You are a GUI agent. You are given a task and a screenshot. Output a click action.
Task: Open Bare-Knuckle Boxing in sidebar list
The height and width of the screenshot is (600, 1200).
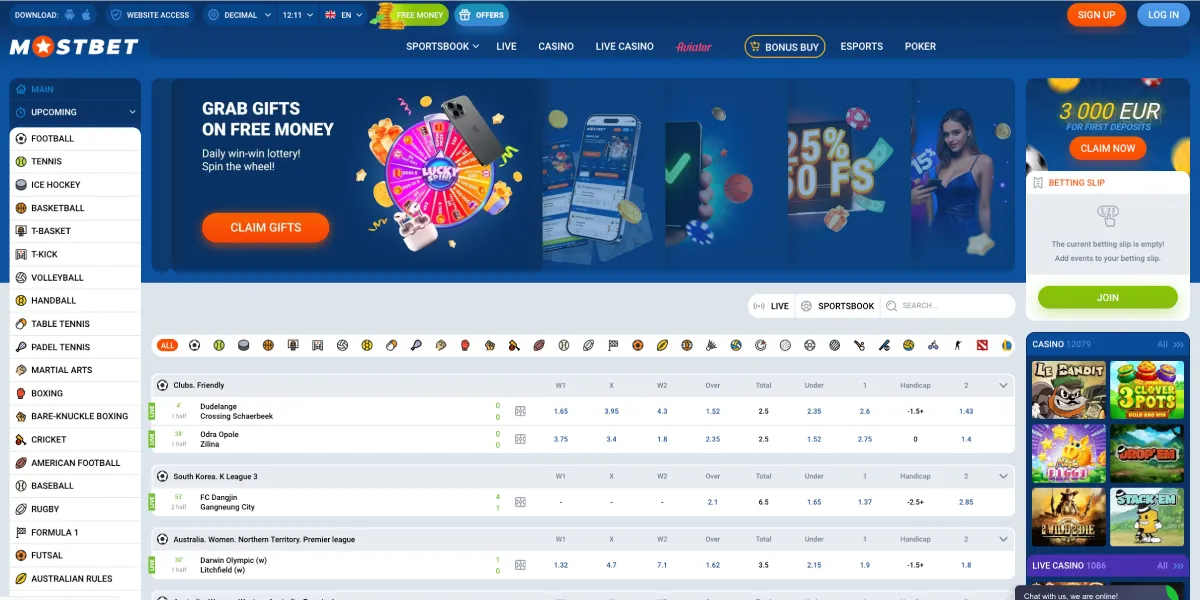75,416
